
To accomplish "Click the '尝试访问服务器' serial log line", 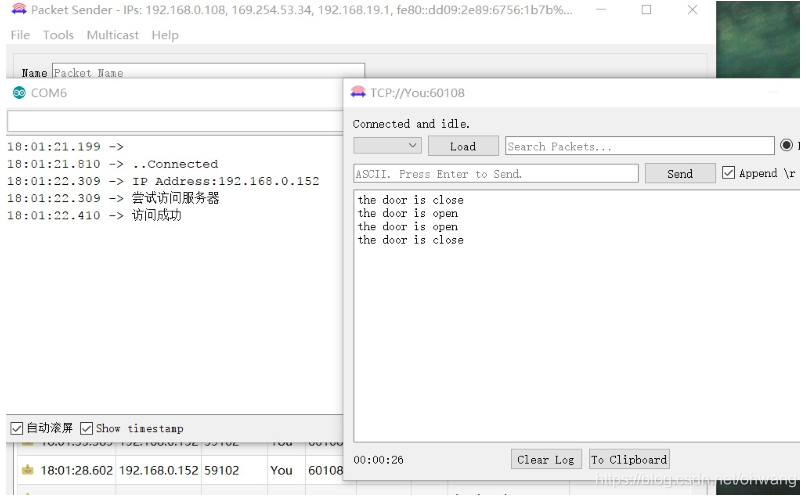I will tap(175, 198).
